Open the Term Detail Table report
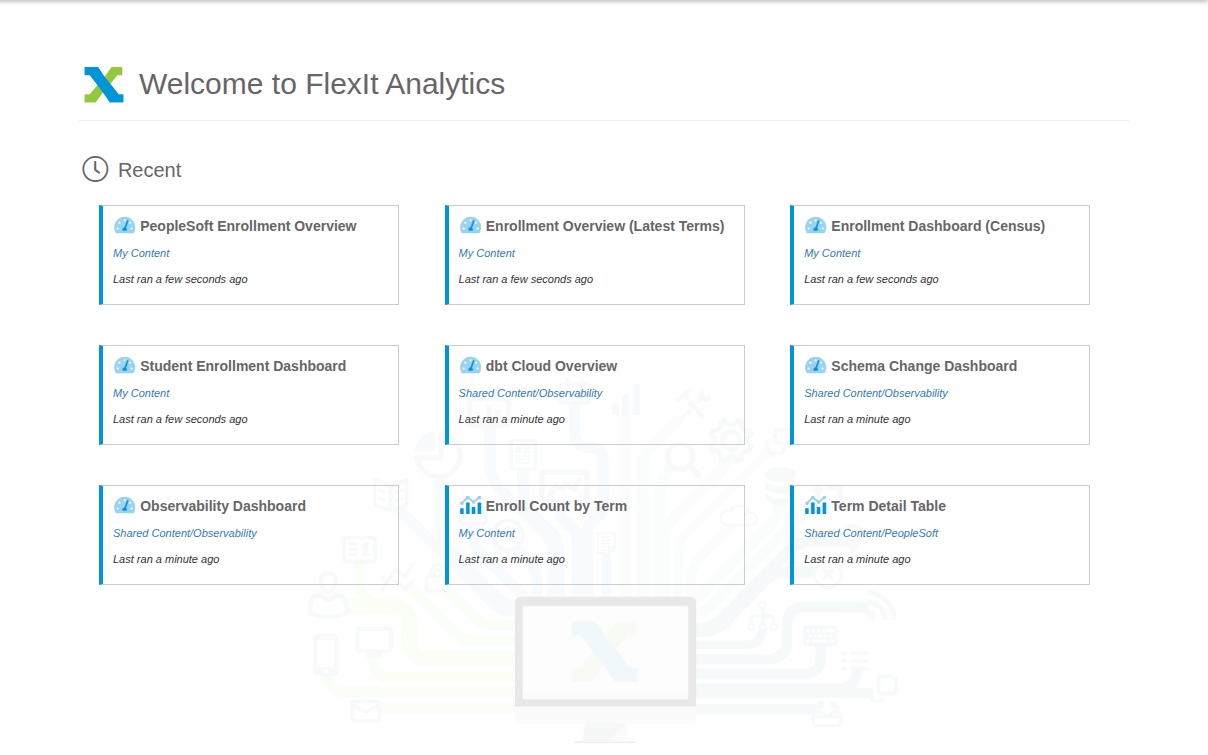Screen dimensions: 1208x755 click(x=888, y=506)
